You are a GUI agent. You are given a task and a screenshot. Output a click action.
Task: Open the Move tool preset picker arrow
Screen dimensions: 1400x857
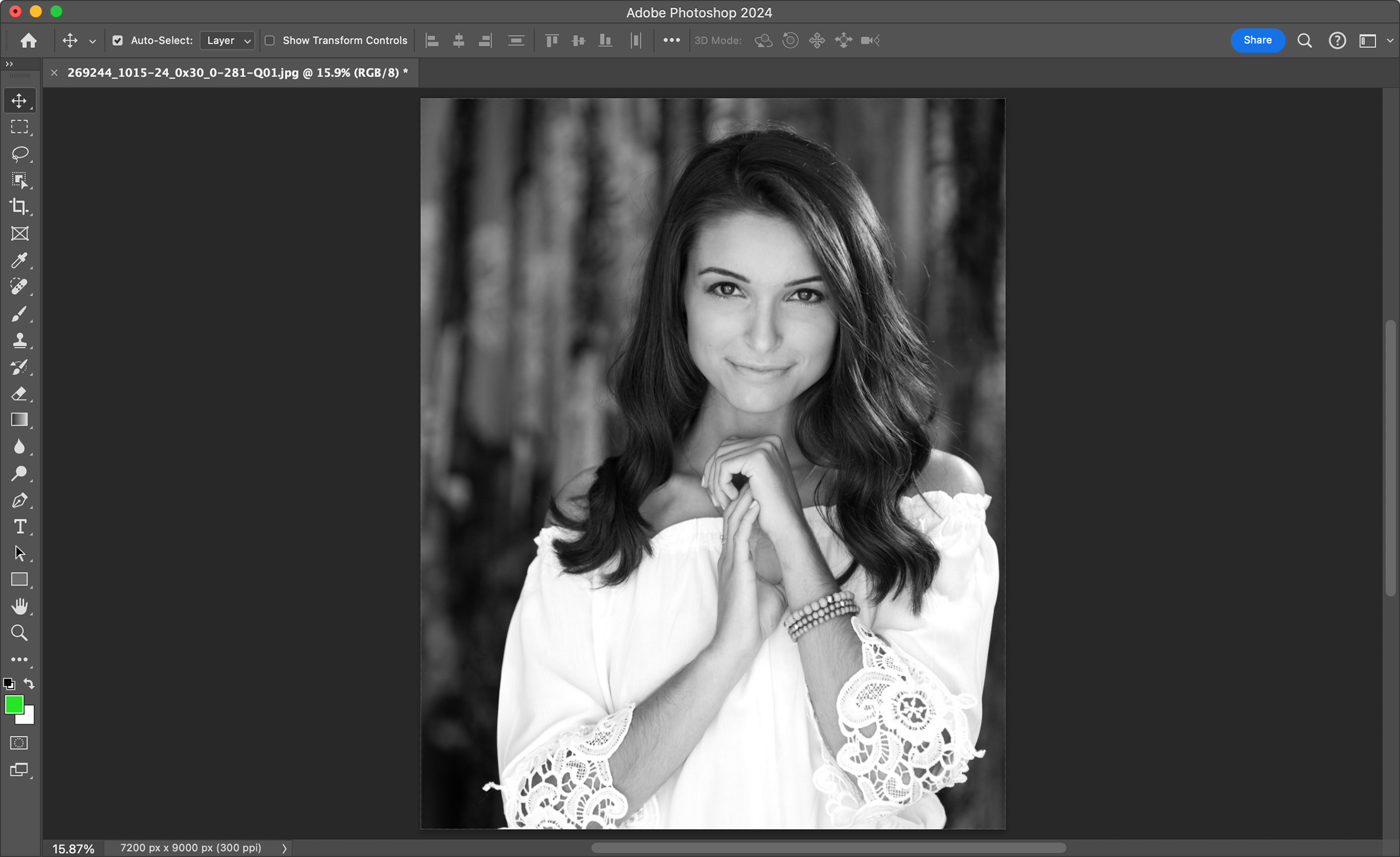click(93, 41)
